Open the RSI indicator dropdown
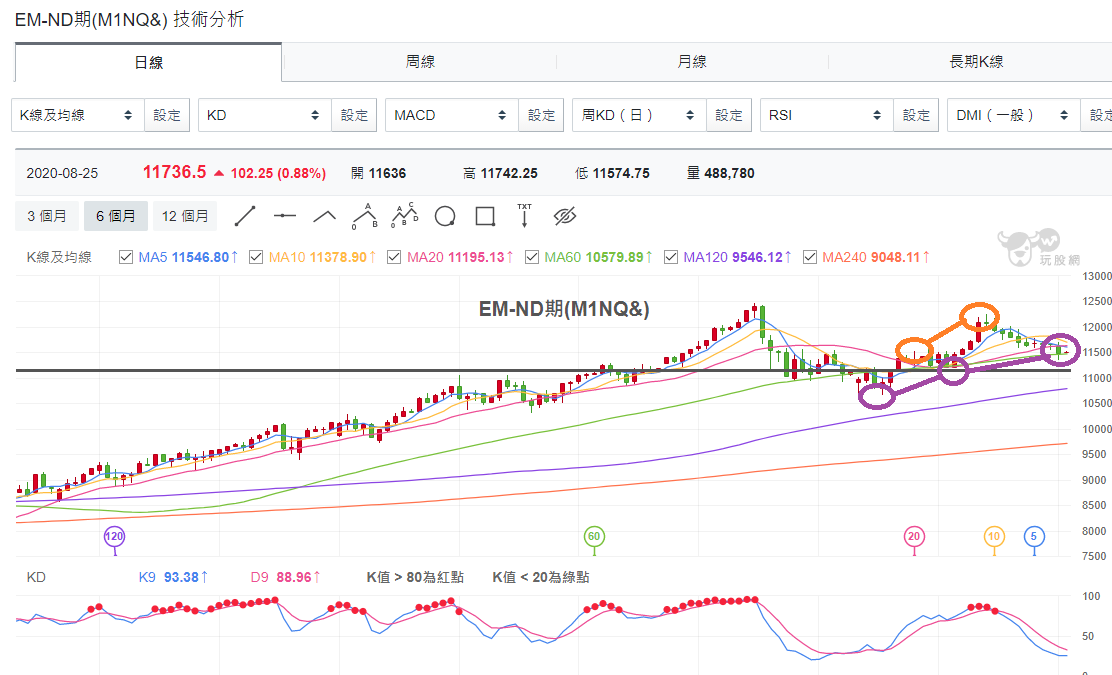The width and height of the screenshot is (1112, 675). tap(826, 115)
